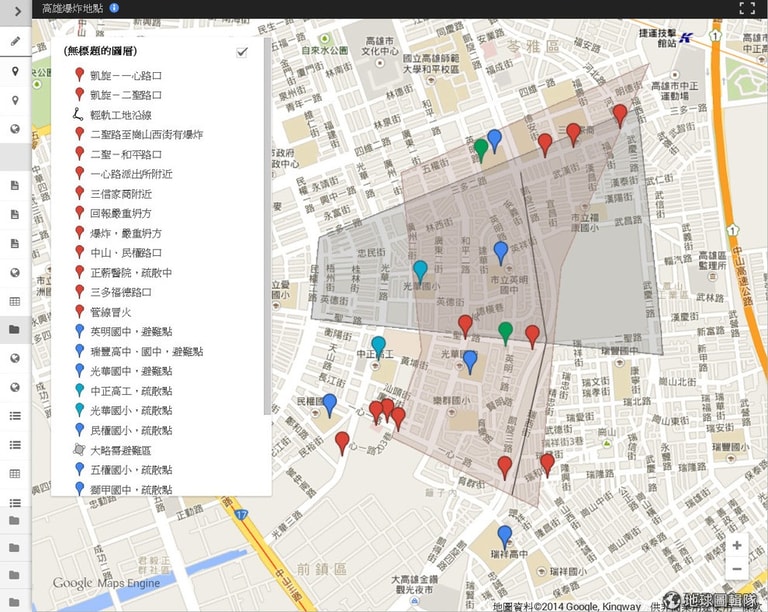Enter fullscreen mode with the corner icon
Viewport: 768px width, 612px height.
point(746,8)
